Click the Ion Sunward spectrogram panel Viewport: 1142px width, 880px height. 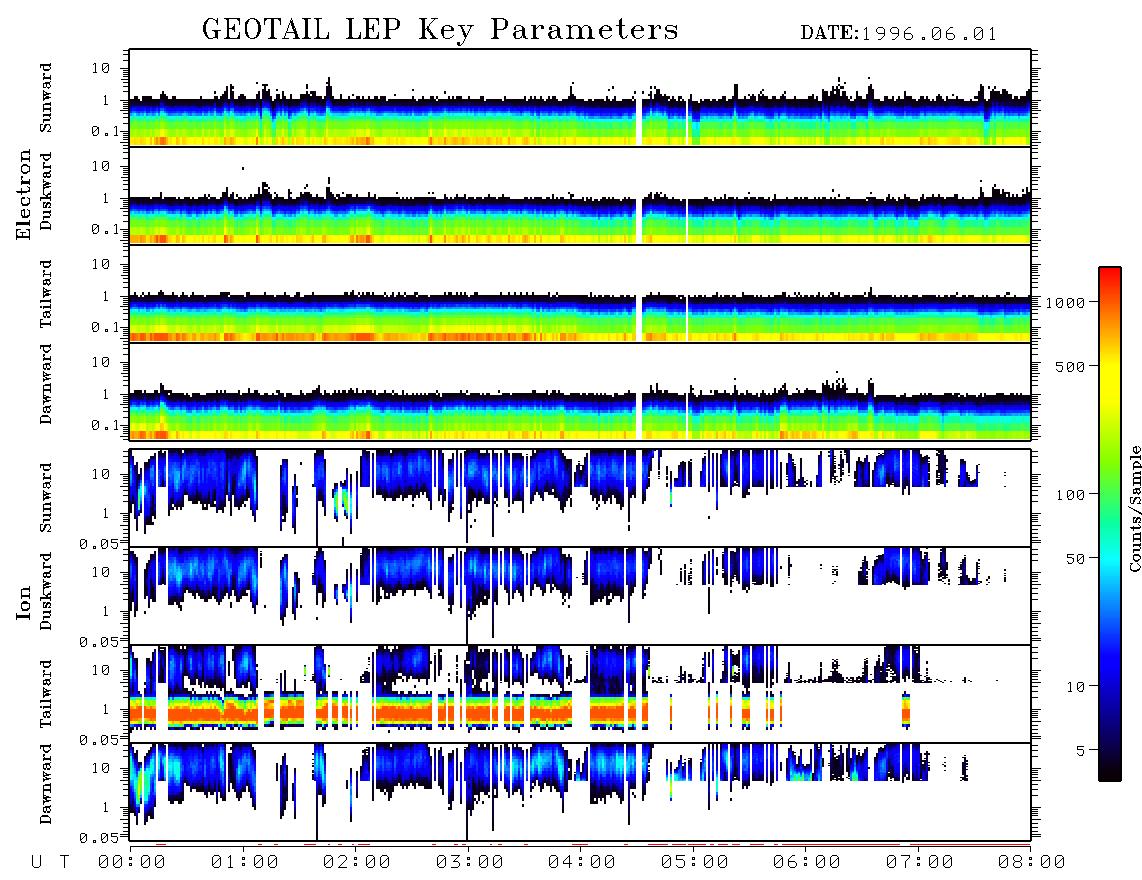tap(580, 498)
